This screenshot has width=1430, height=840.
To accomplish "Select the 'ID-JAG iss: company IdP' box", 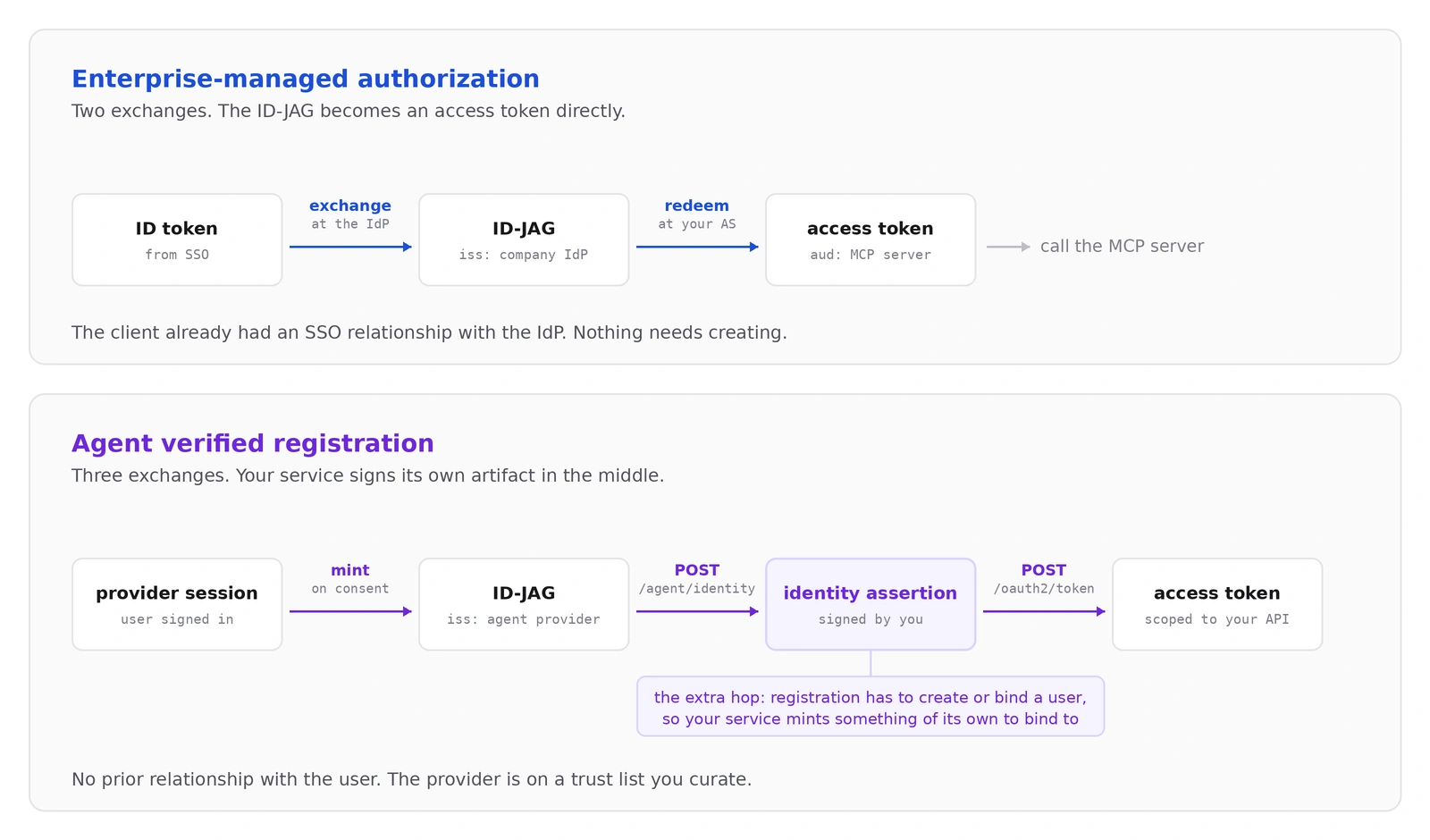I will (x=524, y=239).
